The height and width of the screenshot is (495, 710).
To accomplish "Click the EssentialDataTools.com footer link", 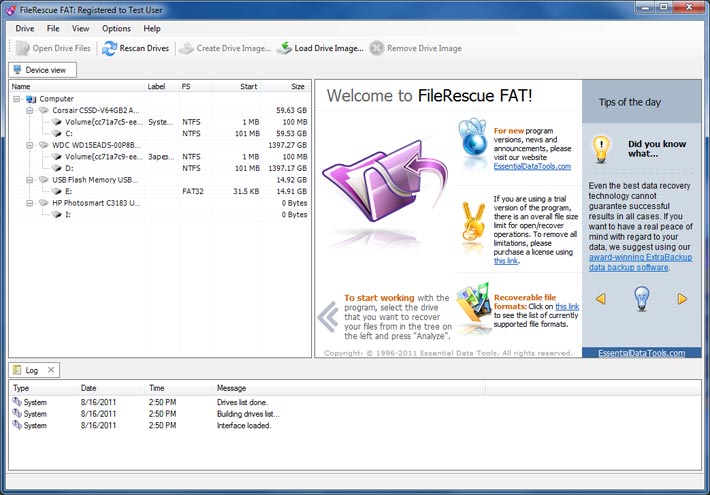I will pos(641,353).
